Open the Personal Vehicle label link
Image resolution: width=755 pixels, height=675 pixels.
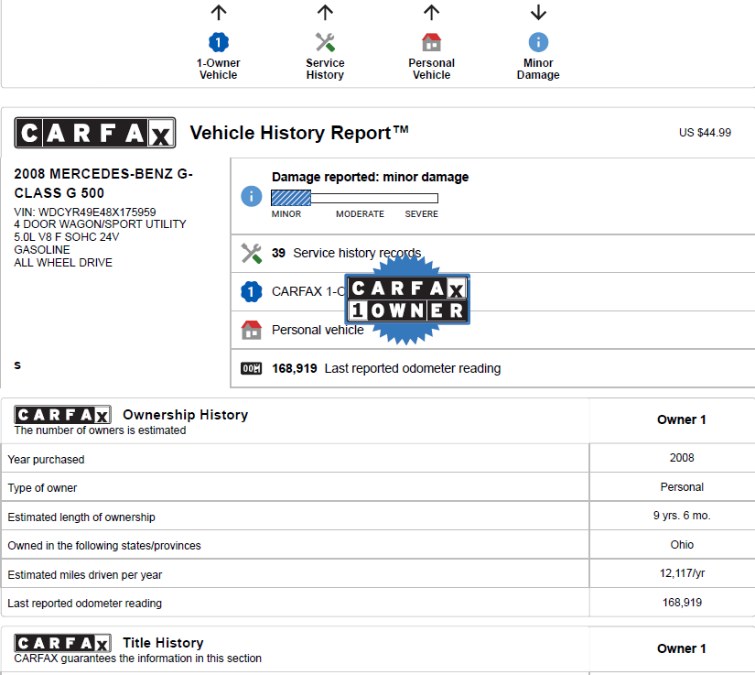coord(431,69)
